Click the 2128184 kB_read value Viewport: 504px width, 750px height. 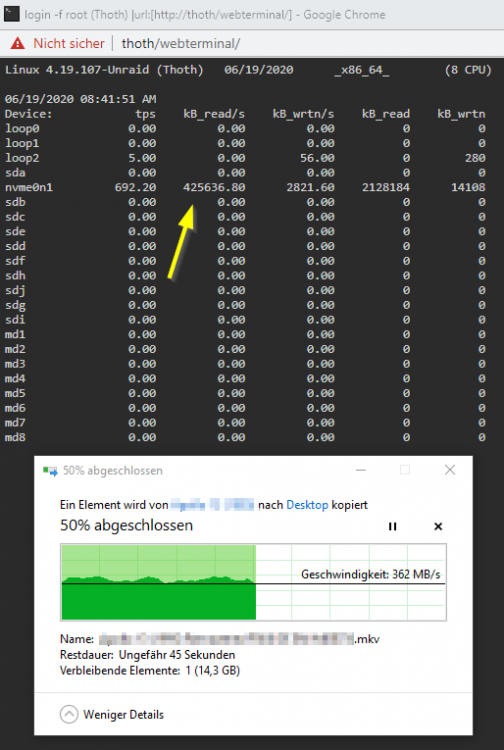[x=385, y=187]
